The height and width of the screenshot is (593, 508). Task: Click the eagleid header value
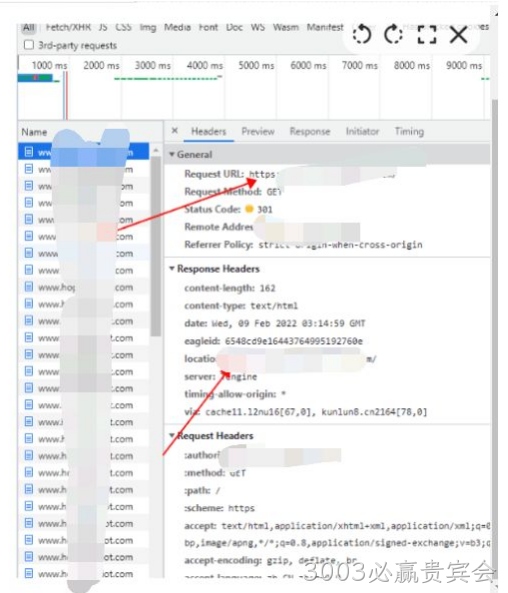[294, 342]
